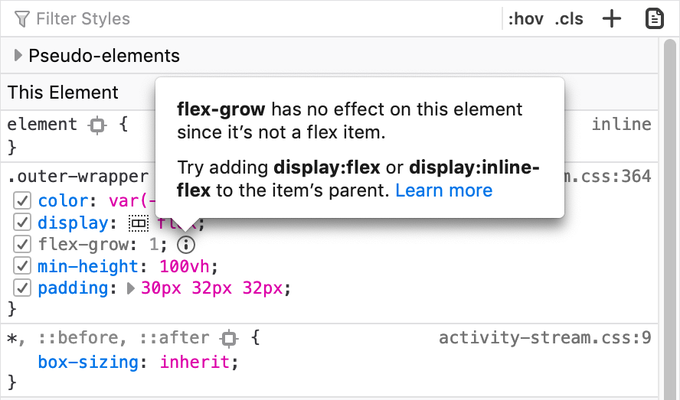Disable the min-height declaration checkbox
Viewport: 680px width, 400px height.
23,266
